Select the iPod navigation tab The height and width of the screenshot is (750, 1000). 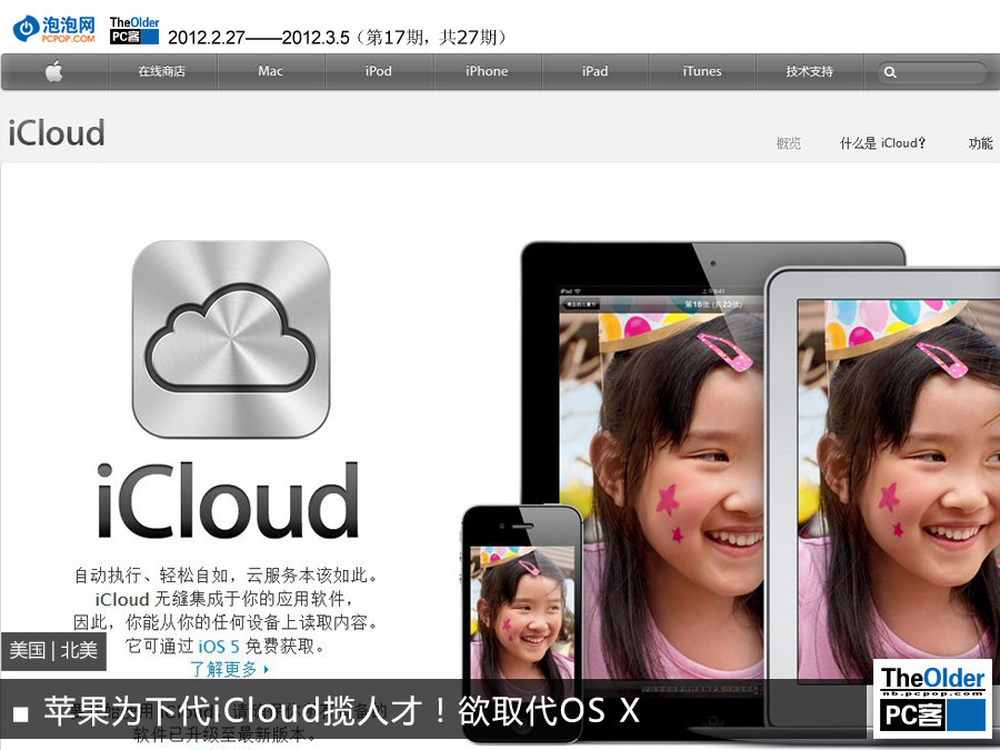click(x=378, y=71)
